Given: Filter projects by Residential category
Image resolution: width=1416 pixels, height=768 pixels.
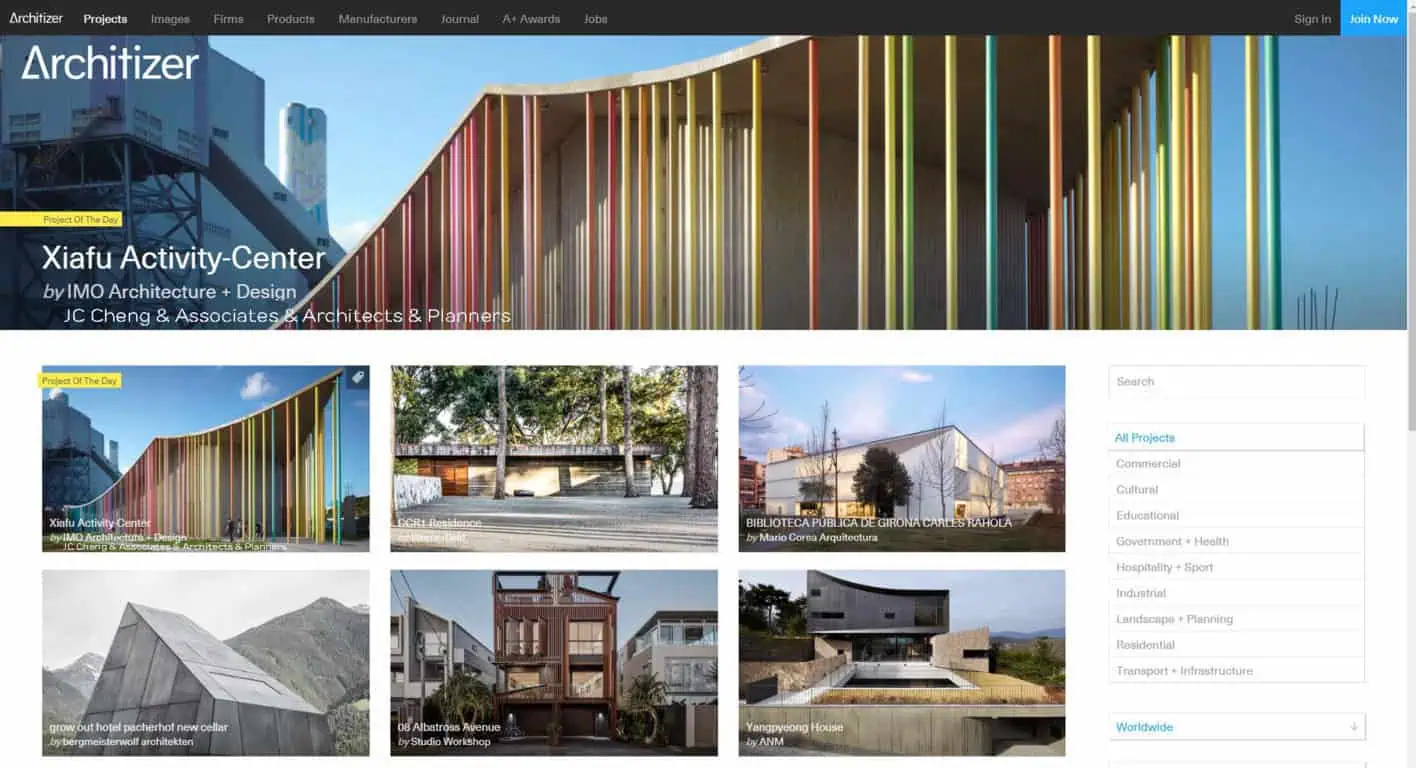Looking at the screenshot, I should 1145,645.
